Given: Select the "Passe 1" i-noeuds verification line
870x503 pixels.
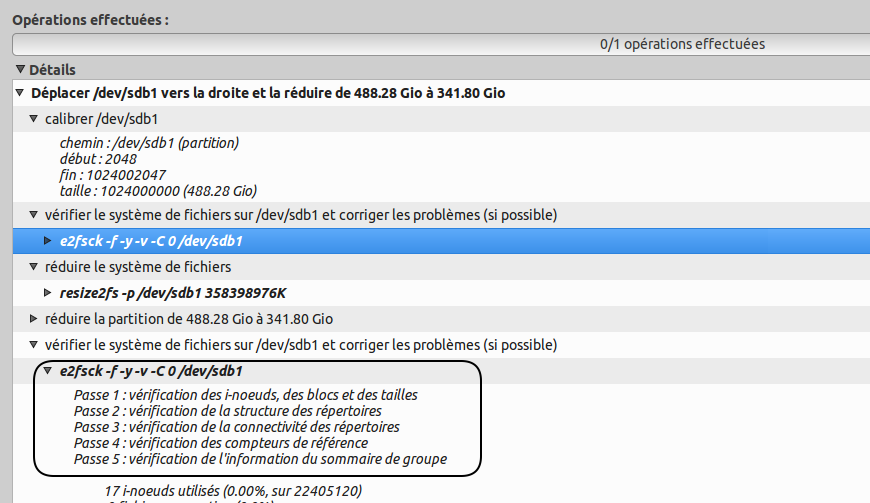Looking at the screenshot, I should click(245, 395).
